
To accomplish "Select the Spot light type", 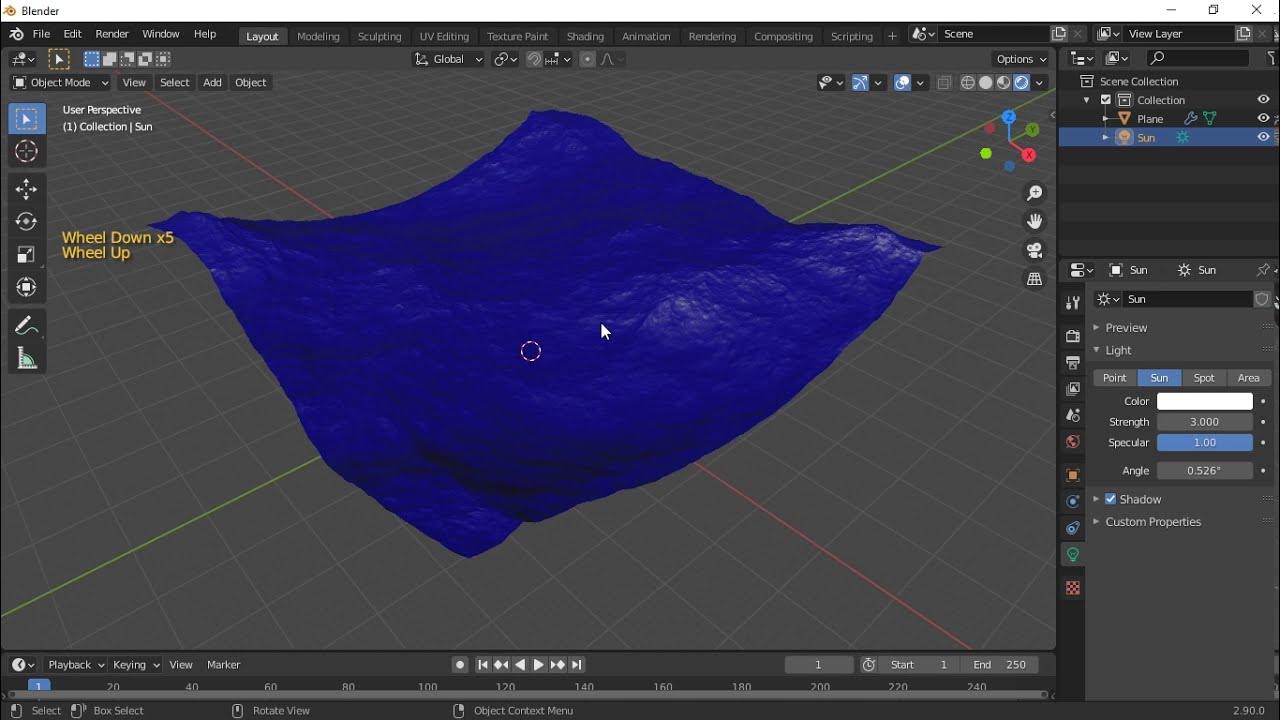I will click(1204, 378).
